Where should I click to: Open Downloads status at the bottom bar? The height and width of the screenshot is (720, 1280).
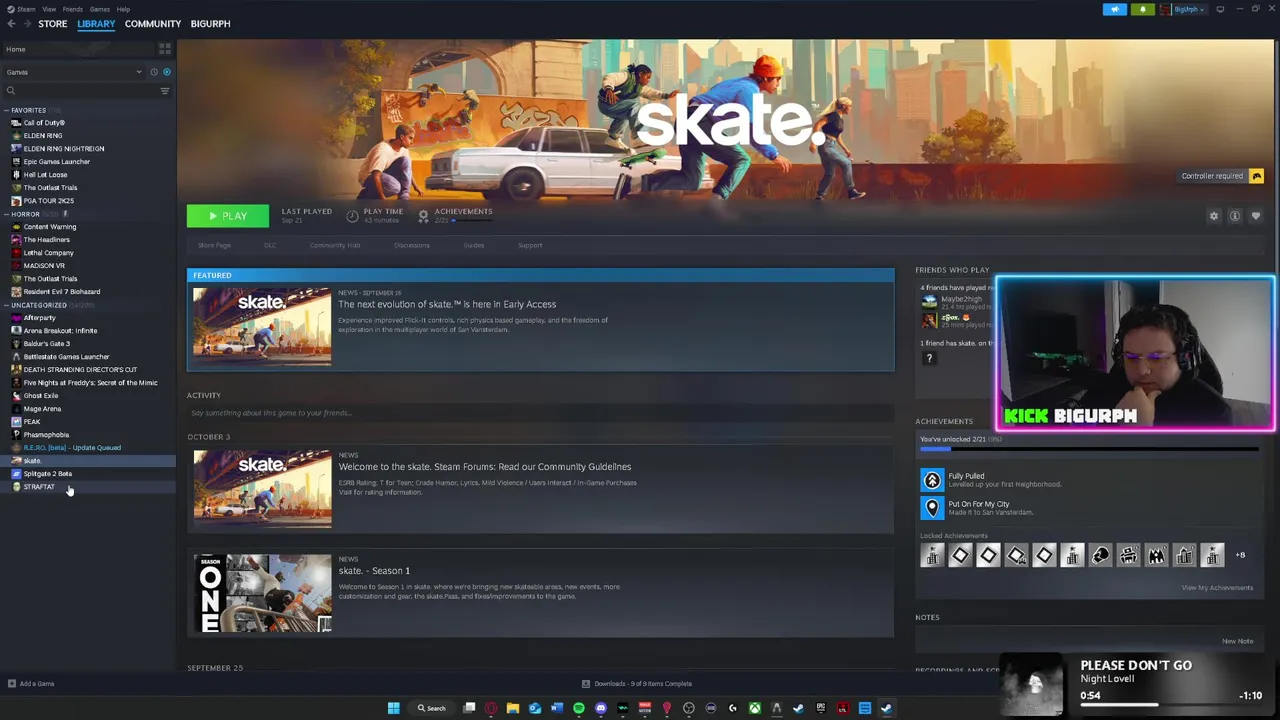638,684
